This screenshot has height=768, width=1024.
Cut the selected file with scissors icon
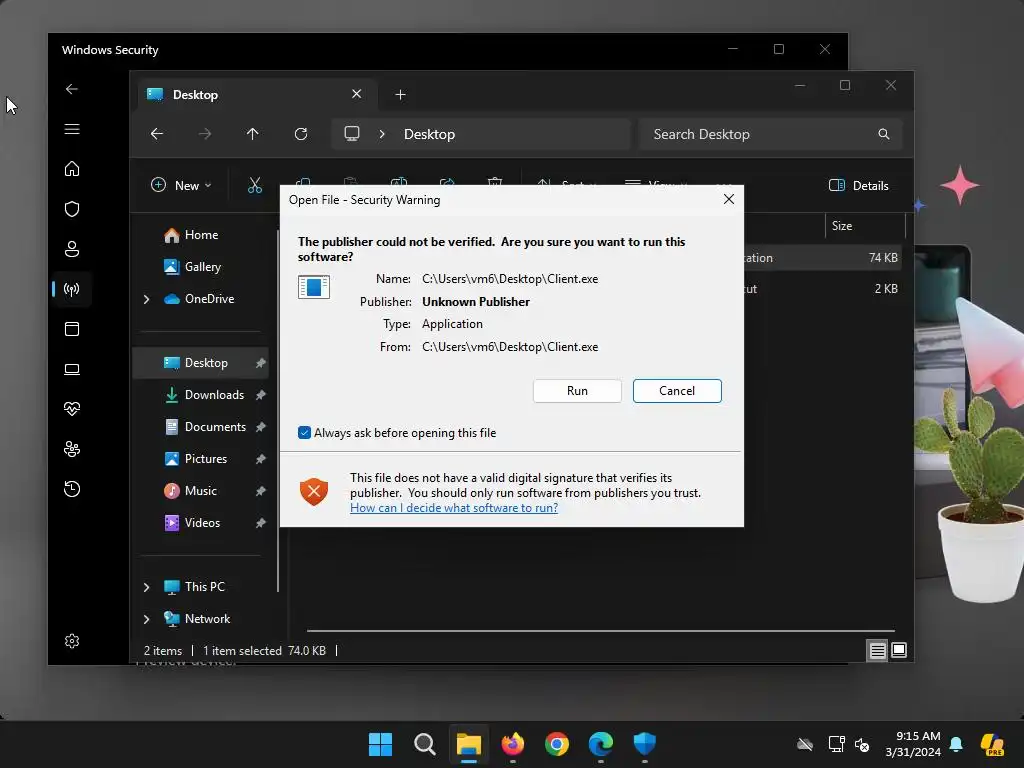pos(255,185)
